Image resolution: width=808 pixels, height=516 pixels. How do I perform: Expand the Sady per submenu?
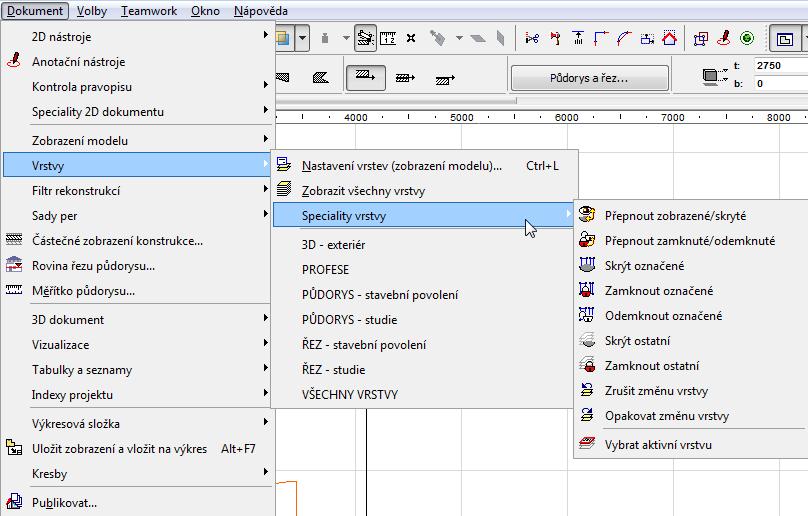pyautogui.click(x=137, y=215)
